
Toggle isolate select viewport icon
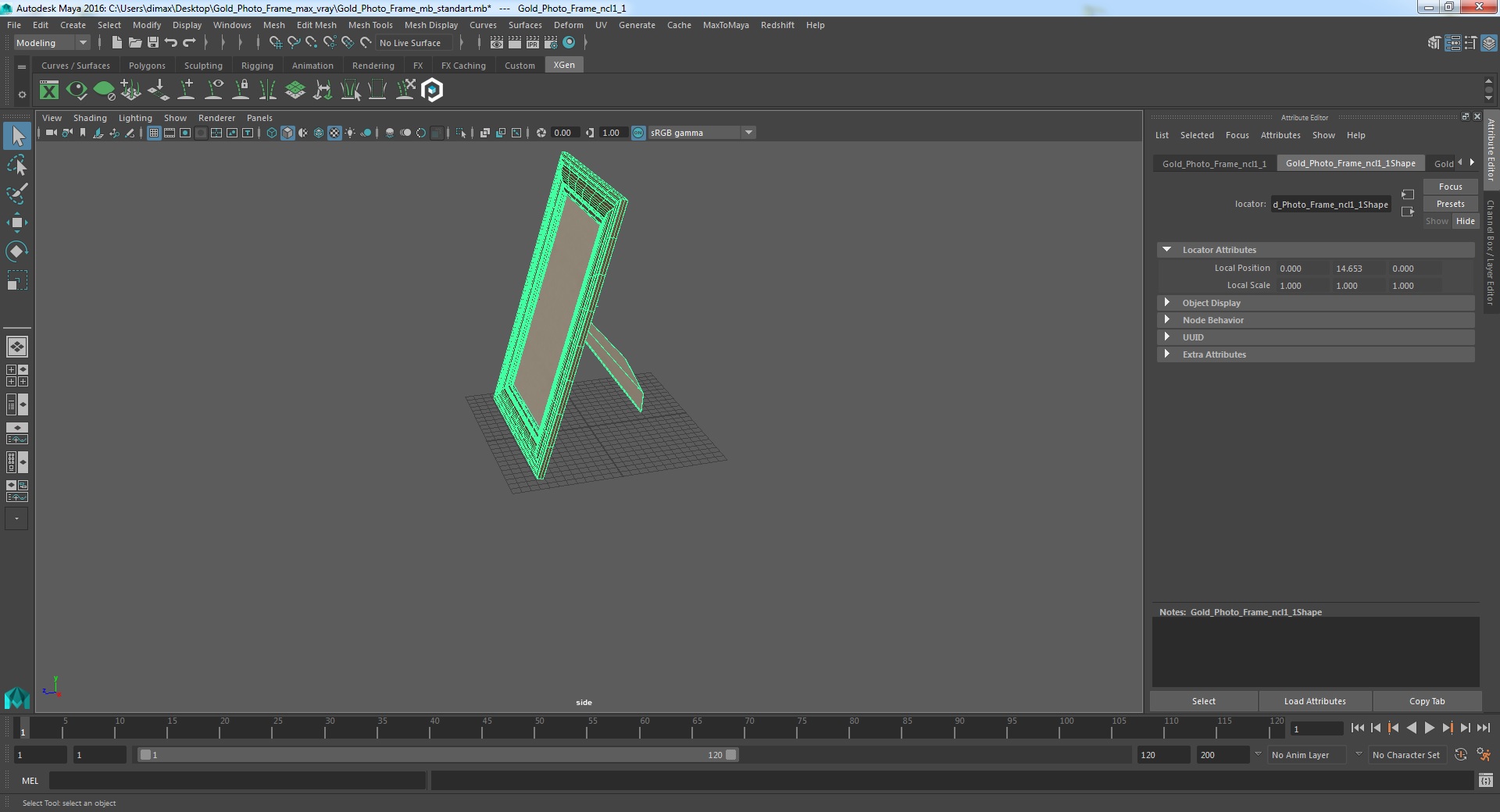(461, 133)
